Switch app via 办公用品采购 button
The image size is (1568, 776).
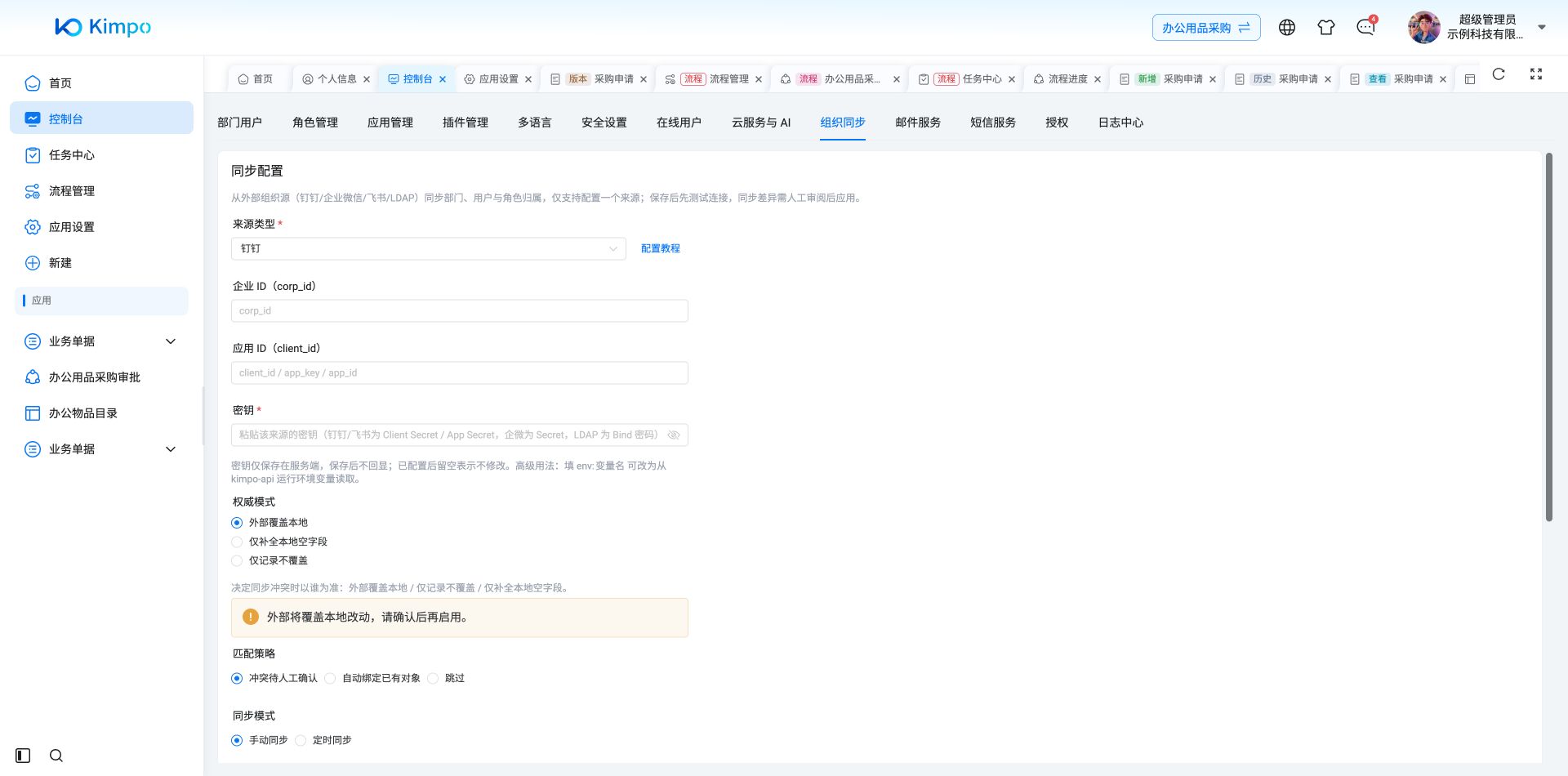(x=1206, y=28)
